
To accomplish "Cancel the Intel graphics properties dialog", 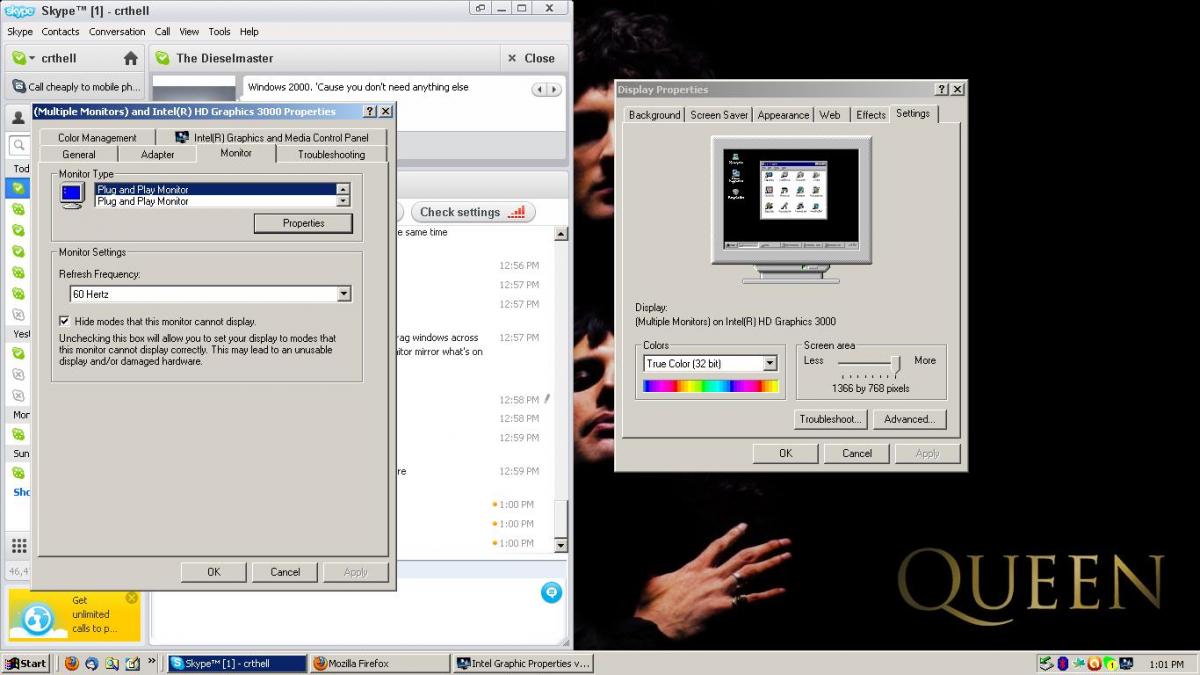I will tap(285, 572).
